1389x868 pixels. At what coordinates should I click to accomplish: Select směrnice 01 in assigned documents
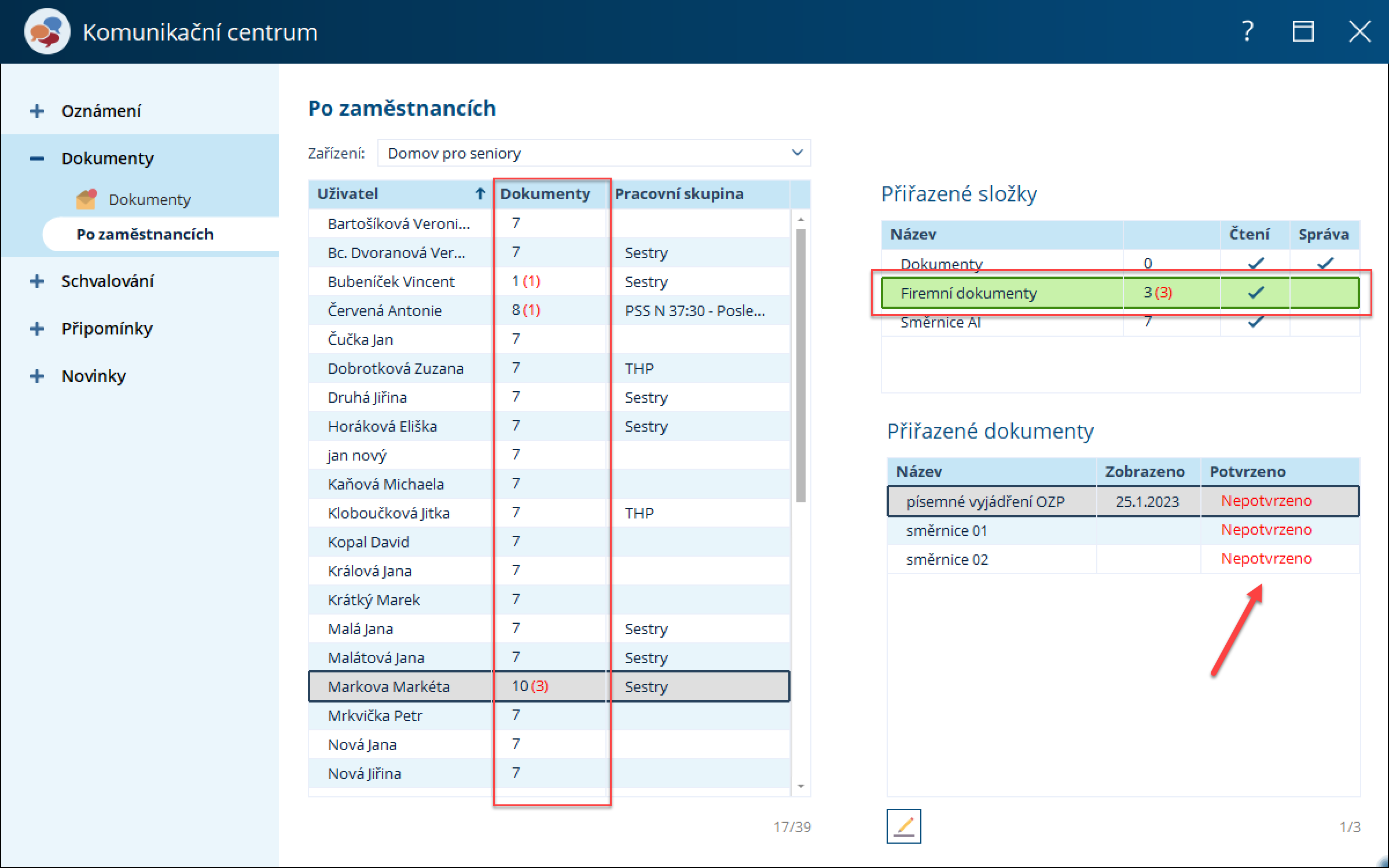click(x=947, y=530)
